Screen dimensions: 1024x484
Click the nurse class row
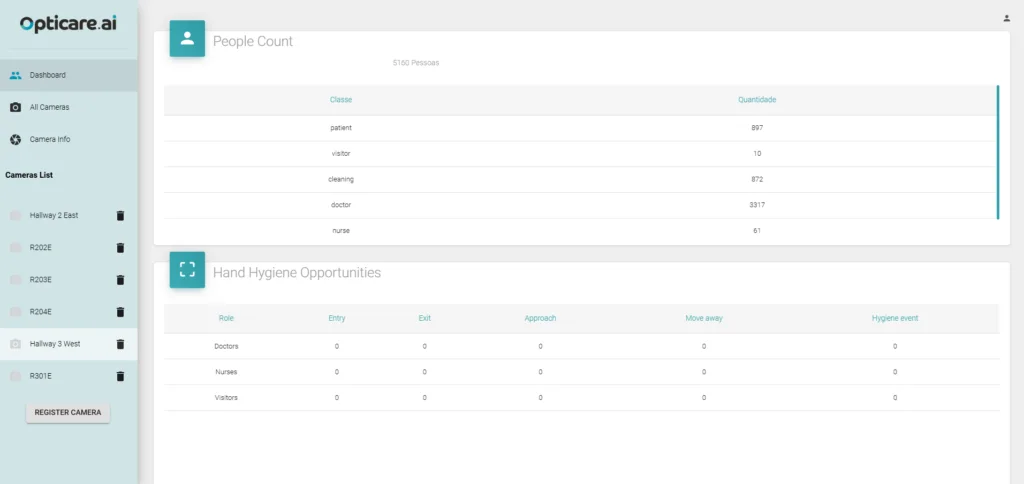[x=580, y=231]
